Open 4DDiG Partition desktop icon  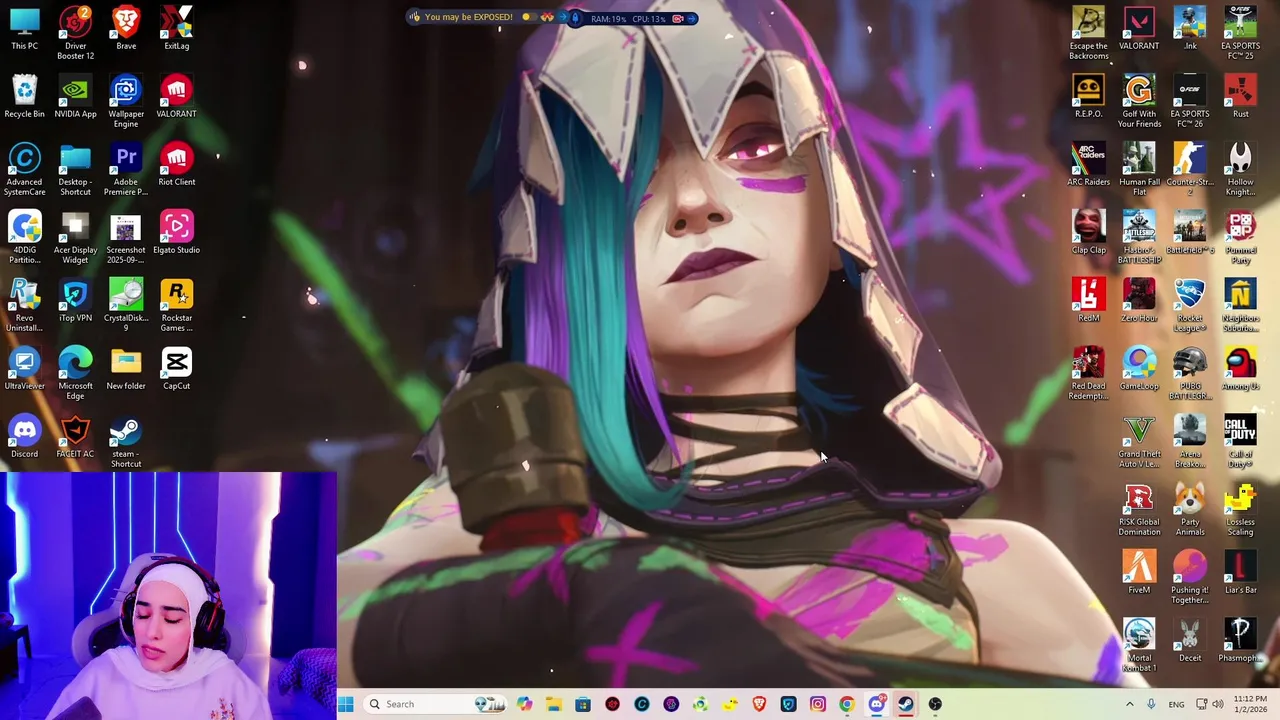[x=24, y=237]
